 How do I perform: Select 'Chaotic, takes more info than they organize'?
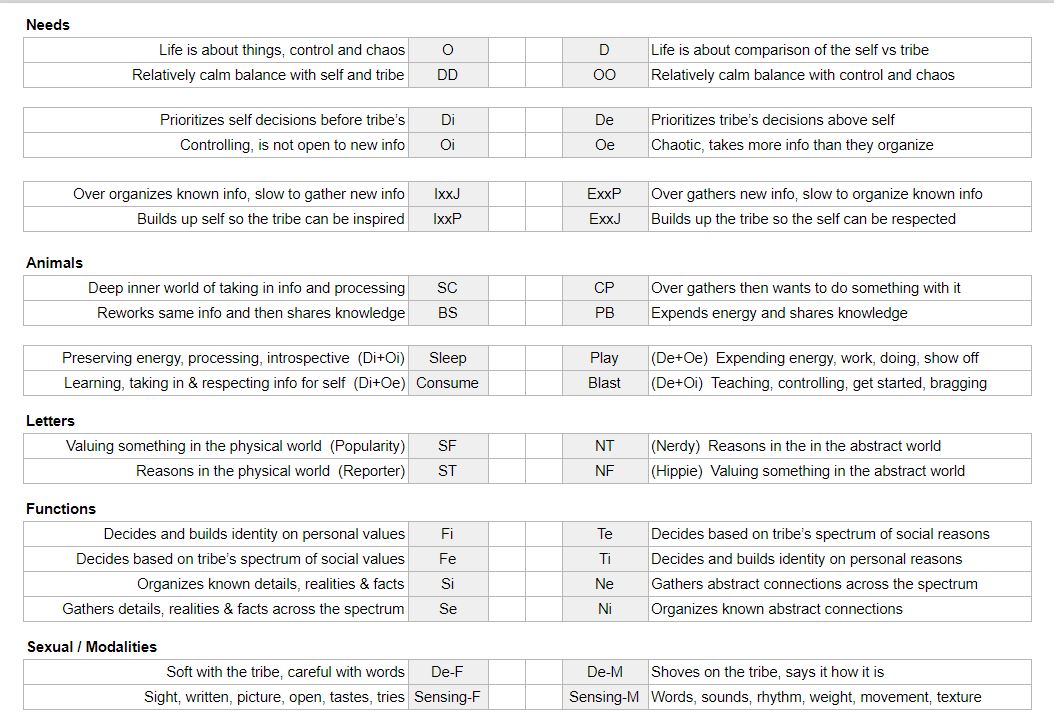(792, 145)
